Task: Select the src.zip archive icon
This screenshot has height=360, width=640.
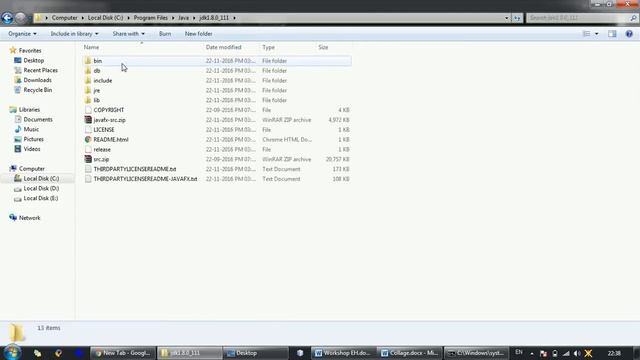Action: (x=88, y=159)
